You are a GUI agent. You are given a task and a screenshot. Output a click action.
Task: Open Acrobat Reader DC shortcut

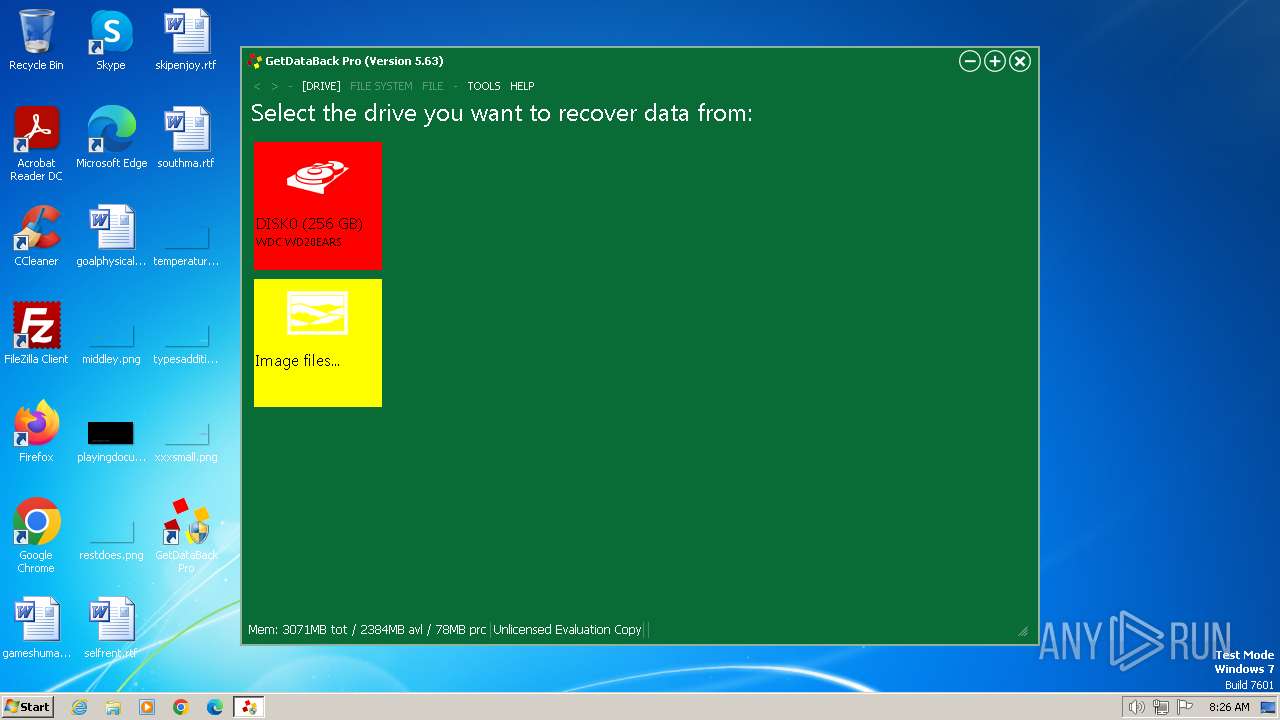pyautogui.click(x=36, y=144)
